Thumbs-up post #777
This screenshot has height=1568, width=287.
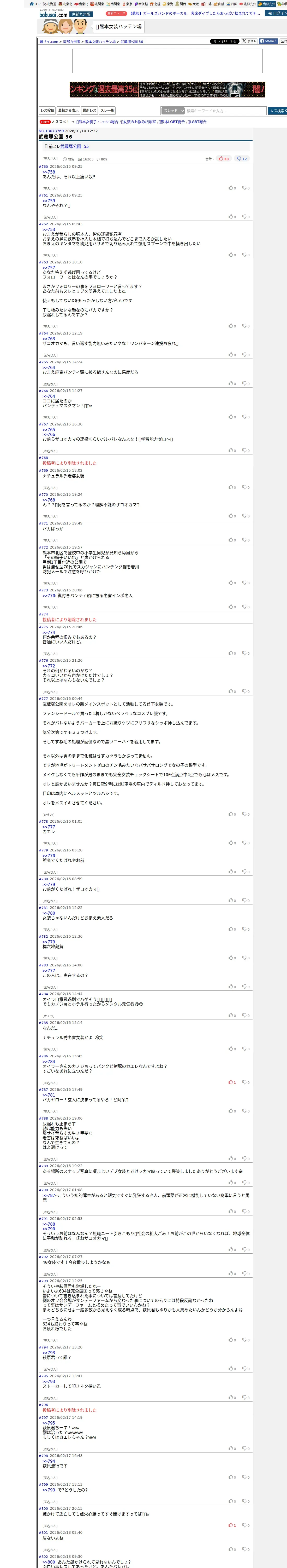tap(232, 814)
